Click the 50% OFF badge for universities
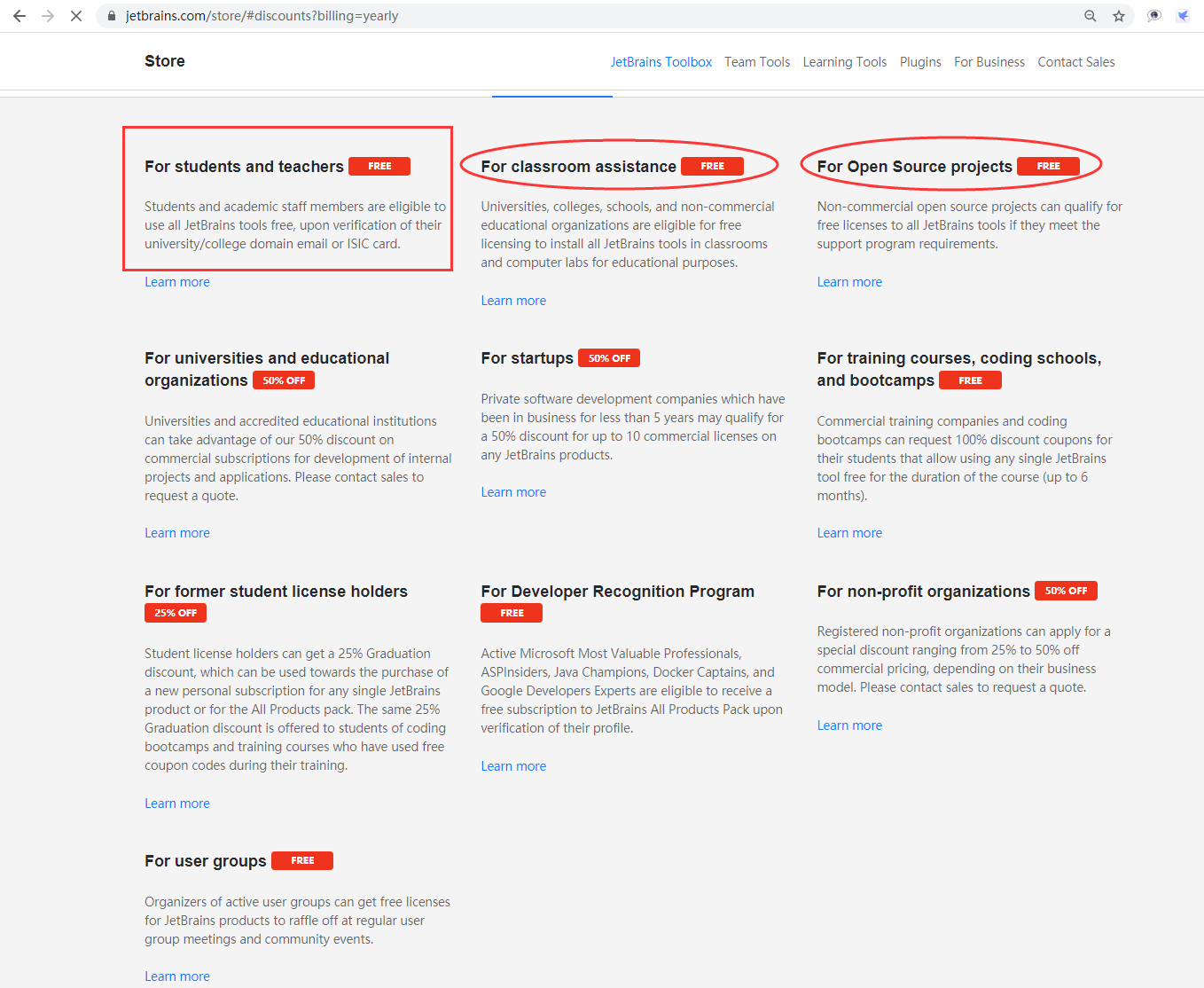This screenshot has height=988, width=1204. [284, 380]
